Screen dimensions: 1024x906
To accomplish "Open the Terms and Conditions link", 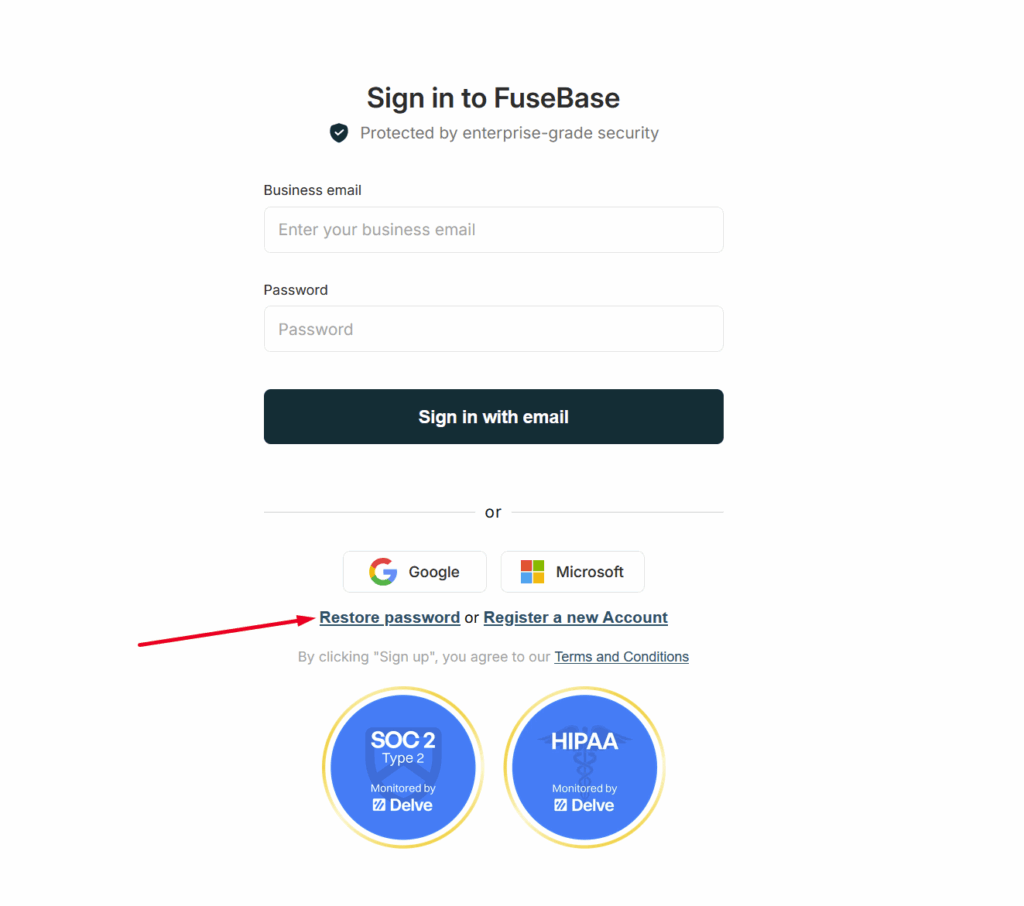I will click(621, 657).
